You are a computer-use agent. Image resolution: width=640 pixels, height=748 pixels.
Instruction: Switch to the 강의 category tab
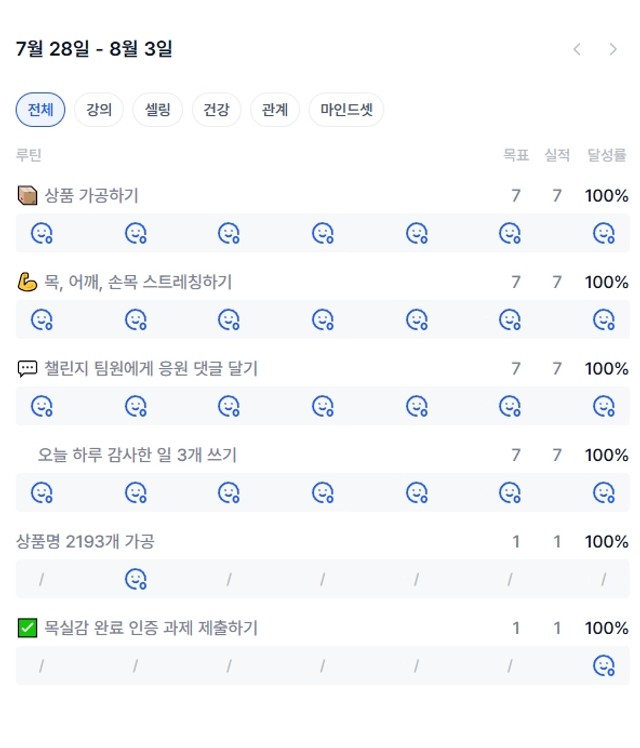click(x=99, y=110)
